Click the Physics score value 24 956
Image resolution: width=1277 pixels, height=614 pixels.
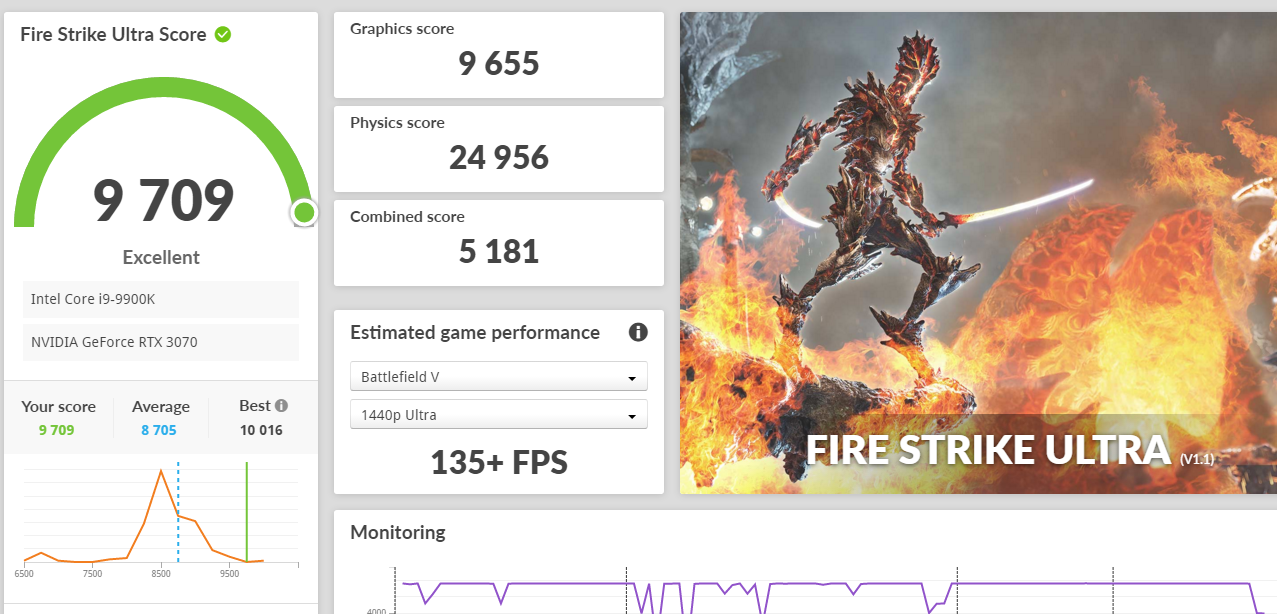(499, 158)
